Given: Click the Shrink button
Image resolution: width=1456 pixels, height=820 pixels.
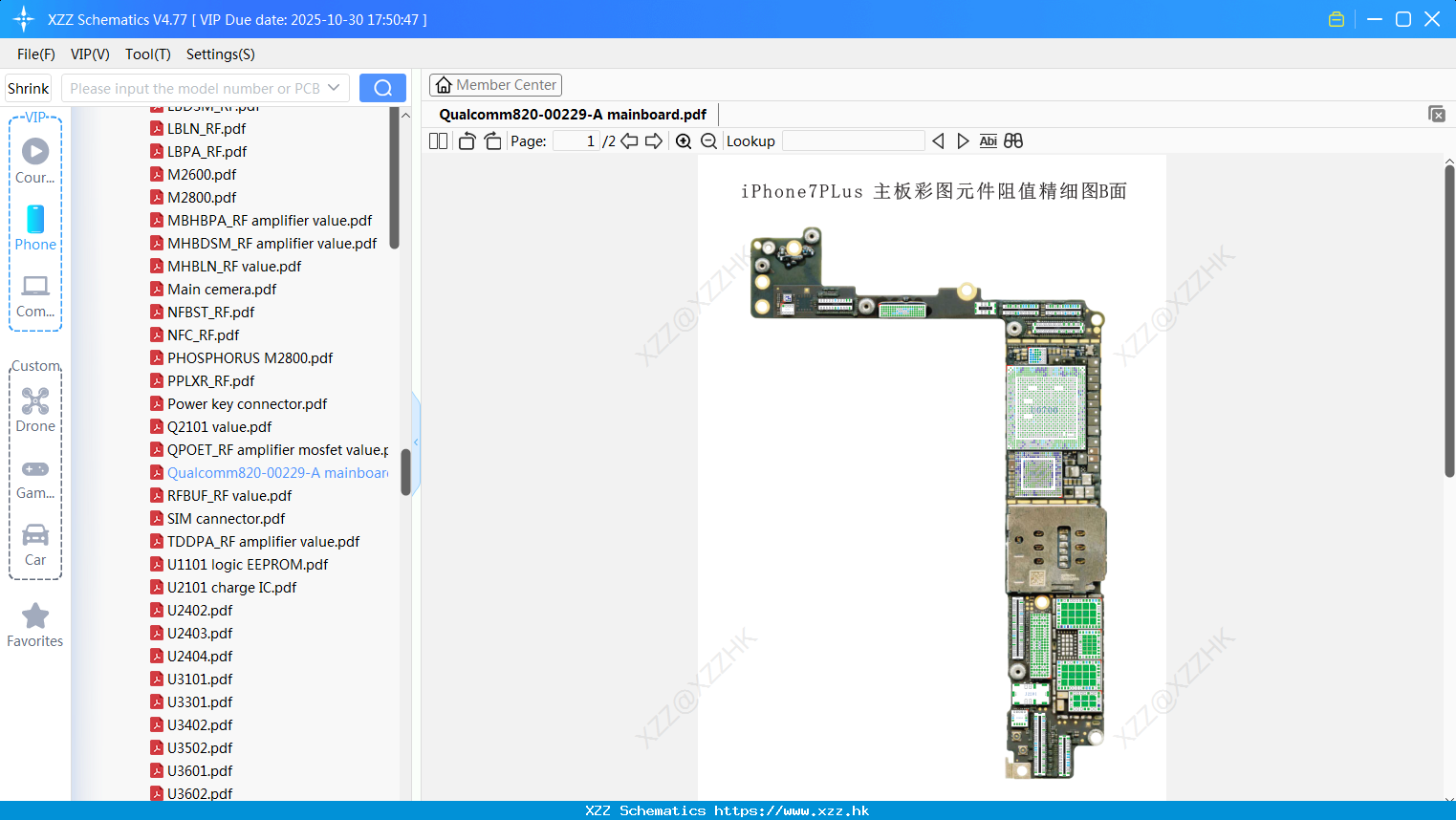Looking at the screenshot, I should (29, 88).
